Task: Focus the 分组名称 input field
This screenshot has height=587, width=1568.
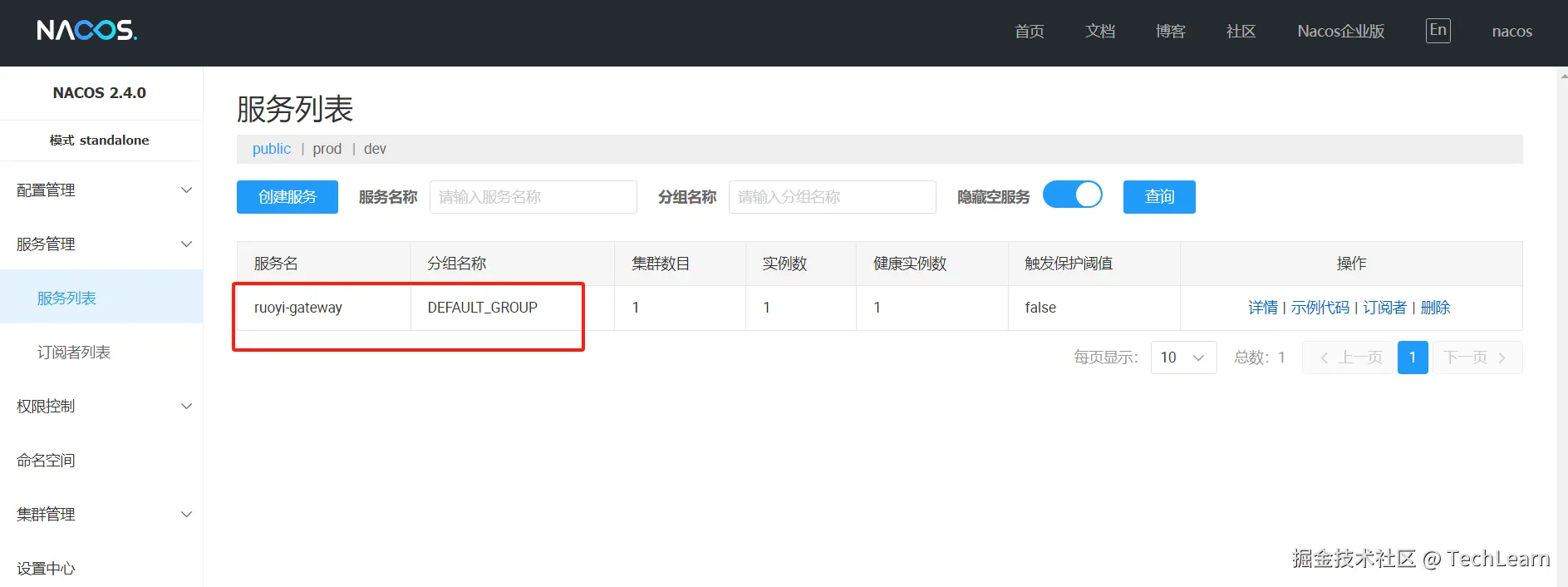Action: point(833,197)
